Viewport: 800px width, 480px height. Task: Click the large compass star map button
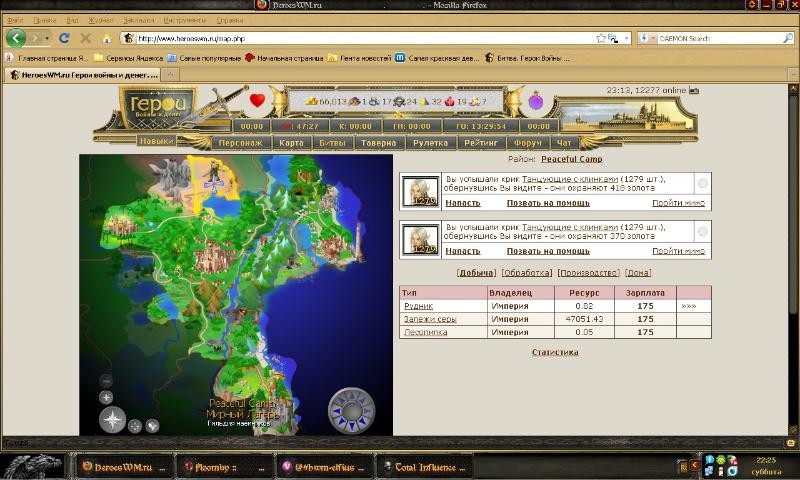(112, 420)
